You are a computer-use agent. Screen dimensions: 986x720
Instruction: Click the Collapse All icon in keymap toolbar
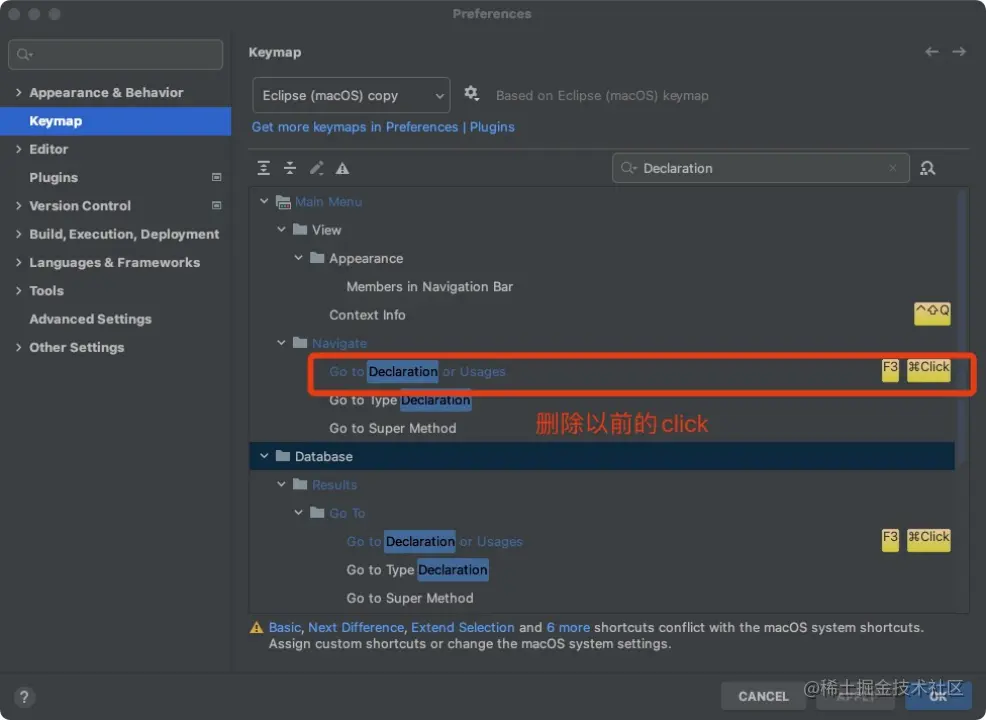tap(290, 168)
